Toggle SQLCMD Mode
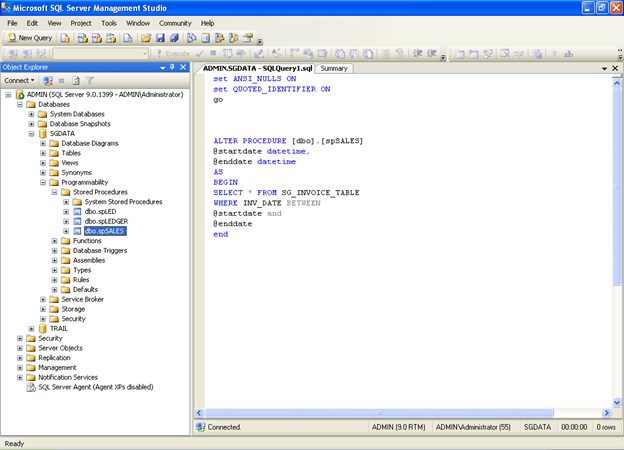This screenshot has height=450, width=624. pyautogui.click(x=322, y=53)
